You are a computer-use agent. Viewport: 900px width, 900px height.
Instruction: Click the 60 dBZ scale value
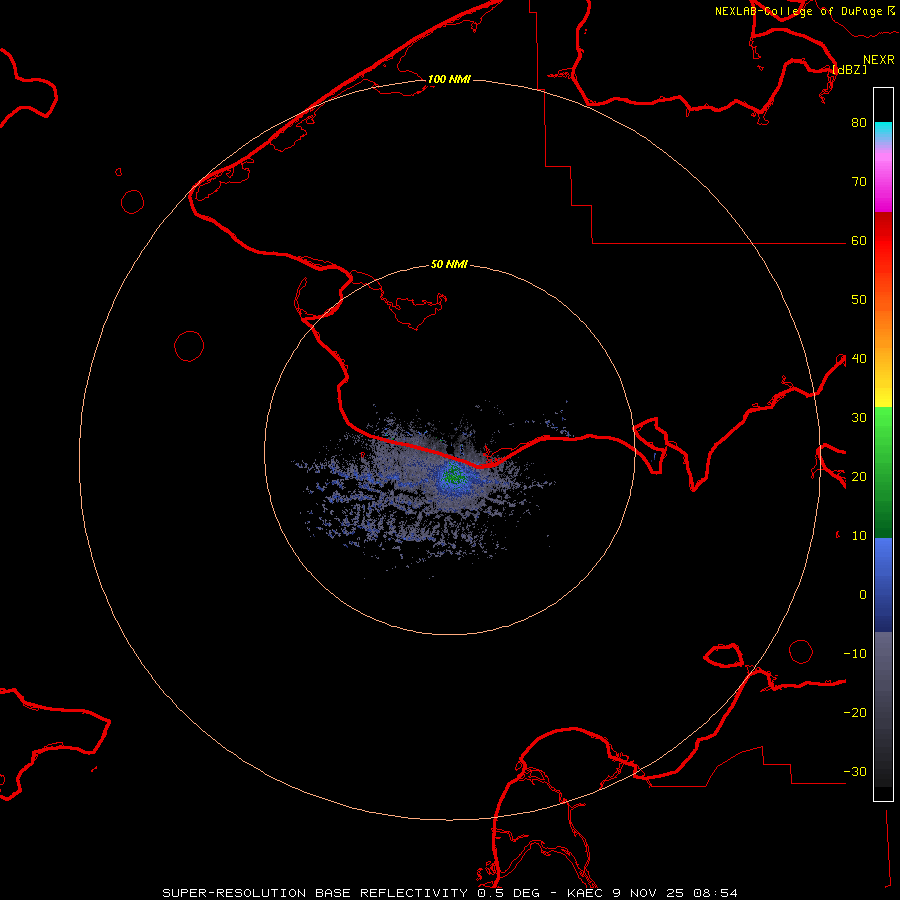[859, 240]
